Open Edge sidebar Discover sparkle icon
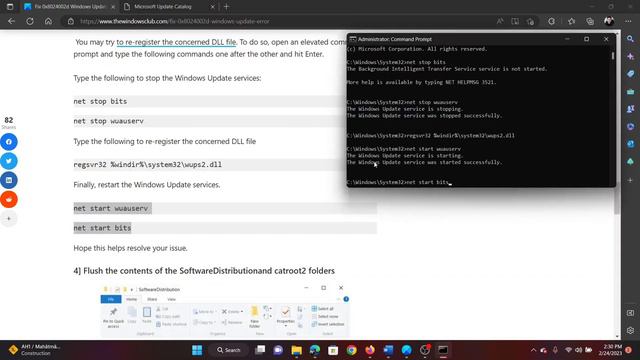 point(630,56)
